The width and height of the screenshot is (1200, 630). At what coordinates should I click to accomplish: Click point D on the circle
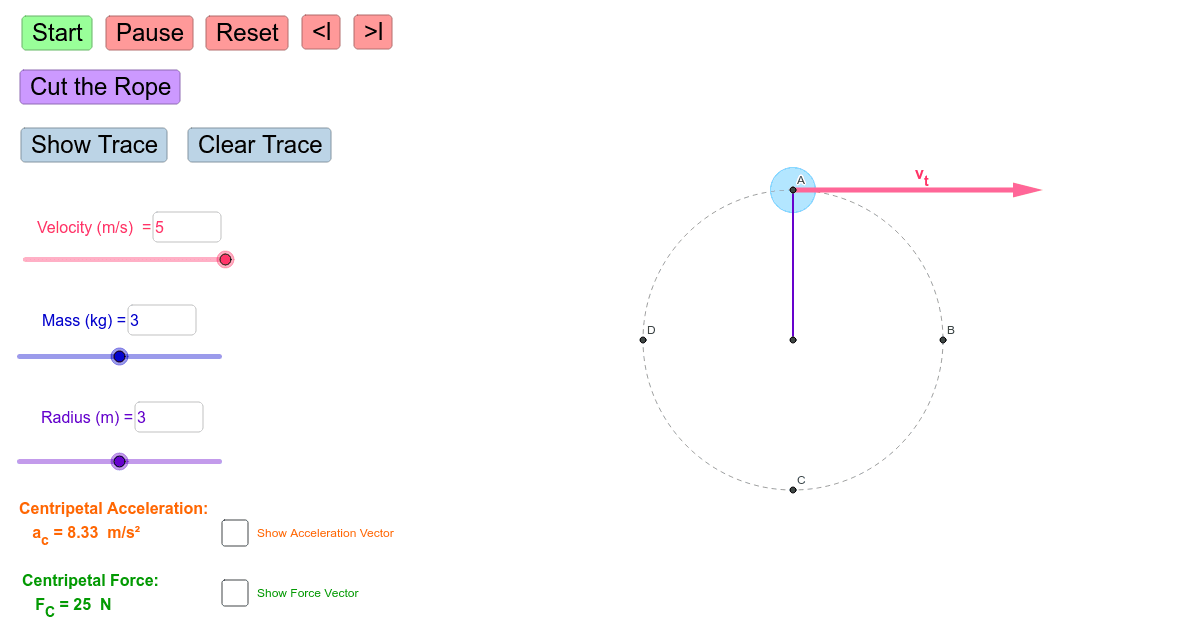[643, 340]
